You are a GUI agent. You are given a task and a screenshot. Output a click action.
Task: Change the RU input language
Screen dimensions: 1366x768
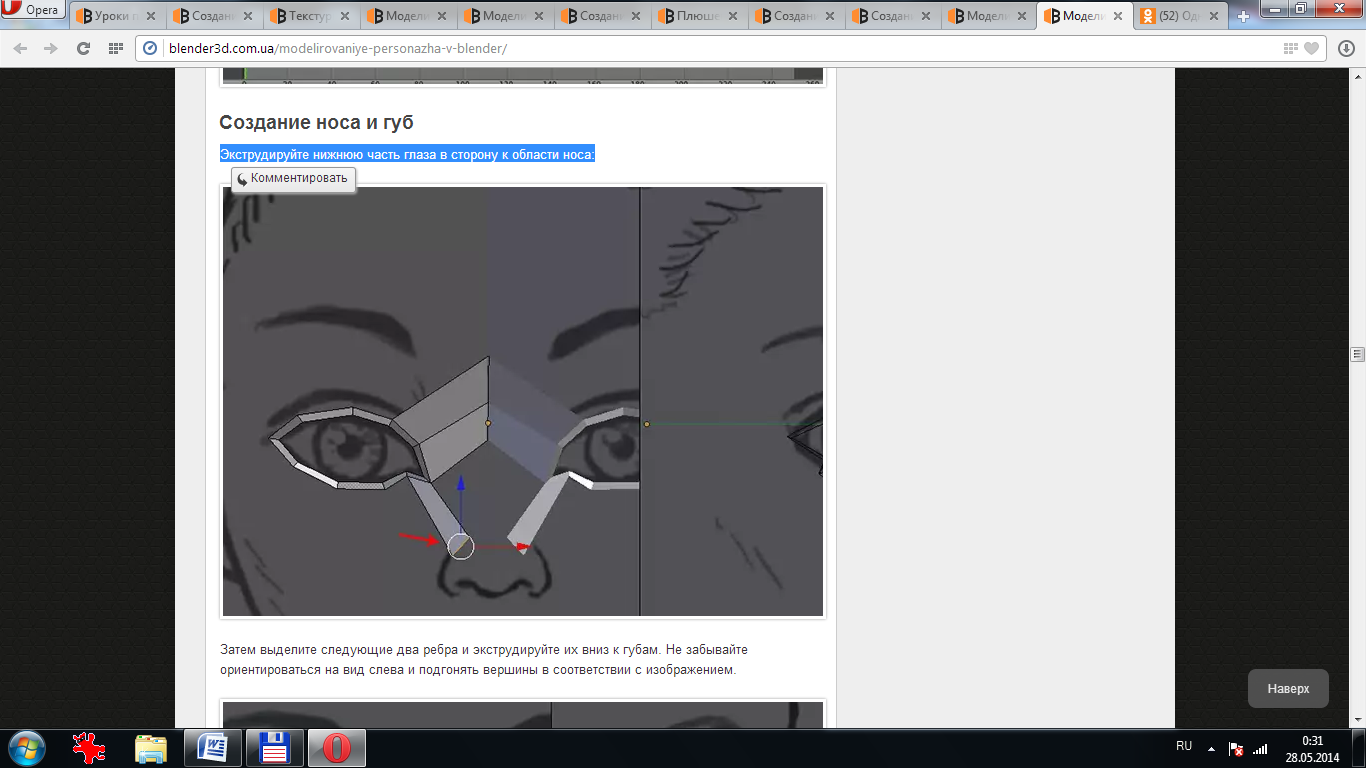coord(1184,746)
